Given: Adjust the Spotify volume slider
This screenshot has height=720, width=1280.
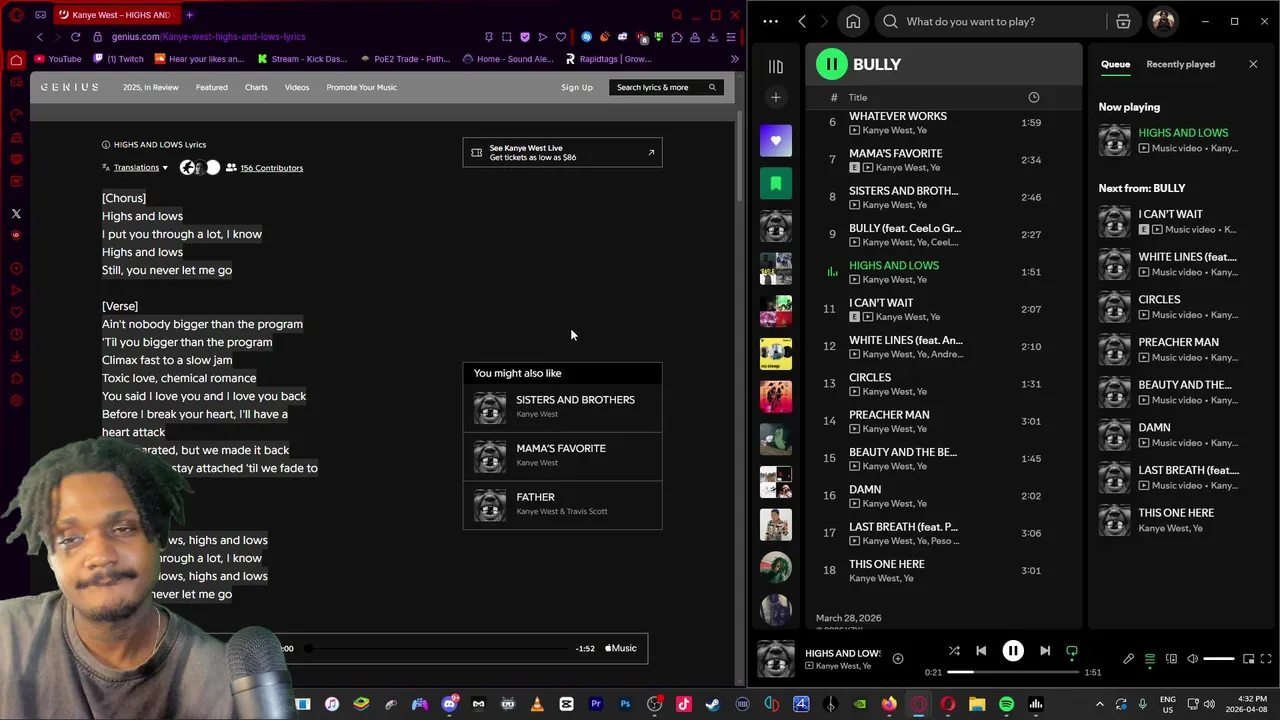Looking at the screenshot, I should tap(1218, 659).
